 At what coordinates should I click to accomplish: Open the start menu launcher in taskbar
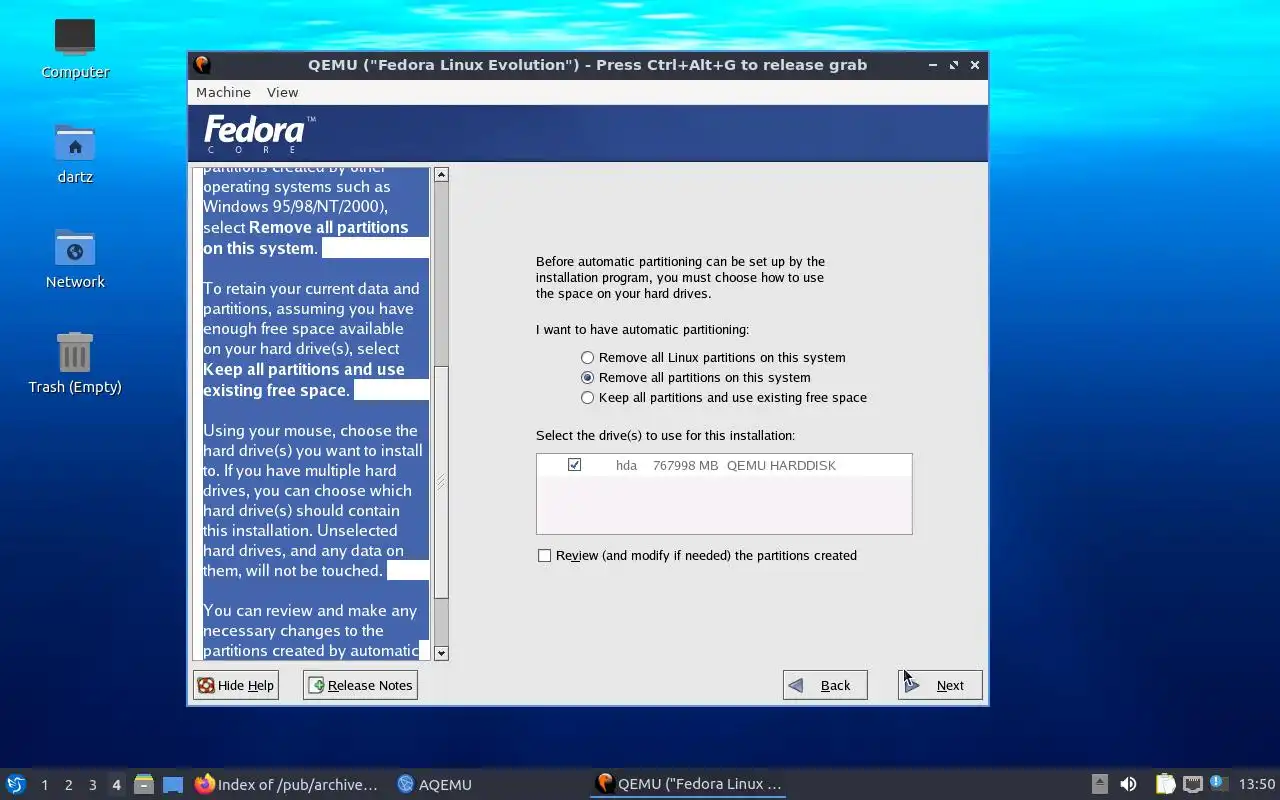pyautogui.click(x=16, y=784)
